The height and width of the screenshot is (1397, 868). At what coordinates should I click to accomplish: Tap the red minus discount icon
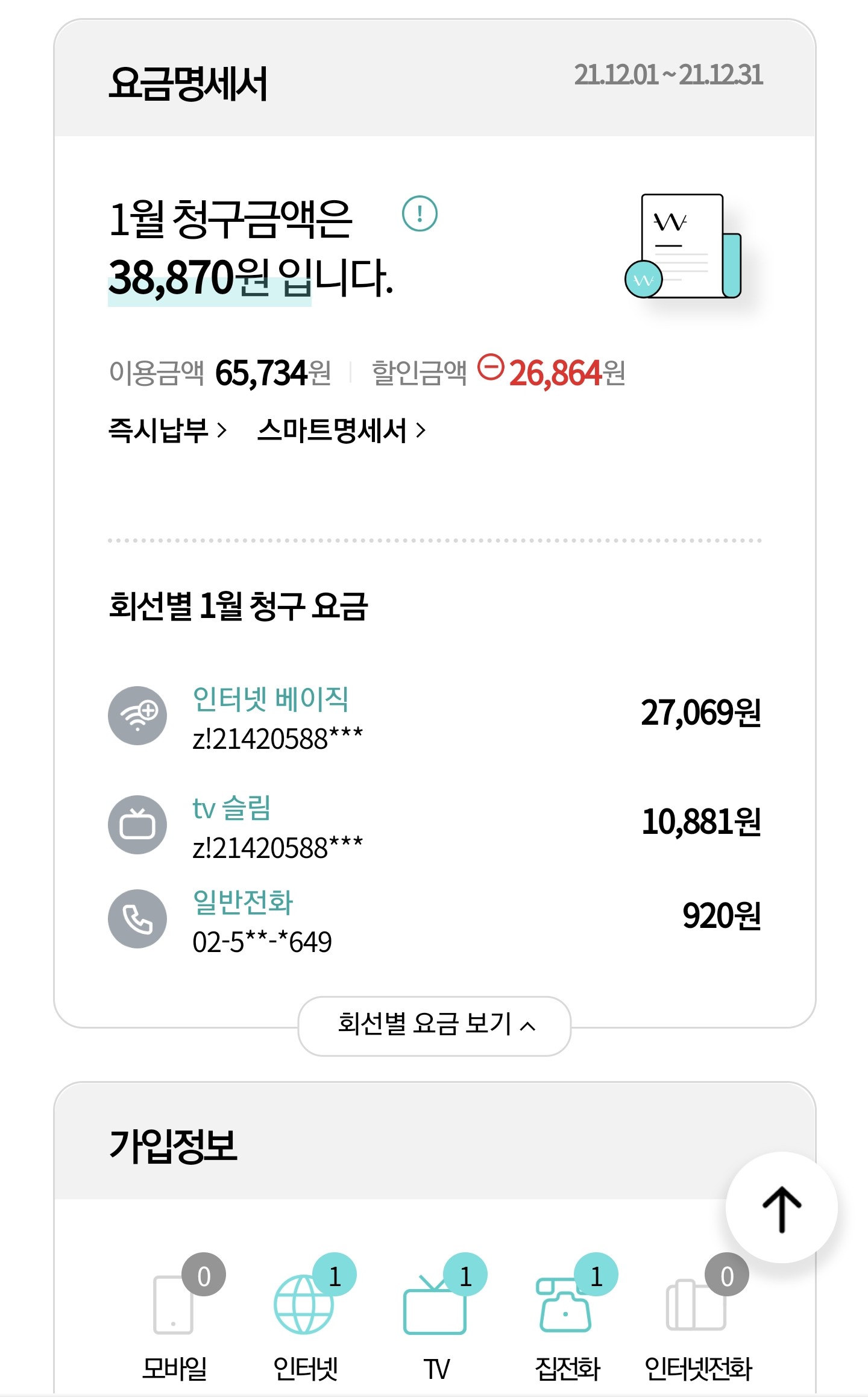[x=491, y=368]
